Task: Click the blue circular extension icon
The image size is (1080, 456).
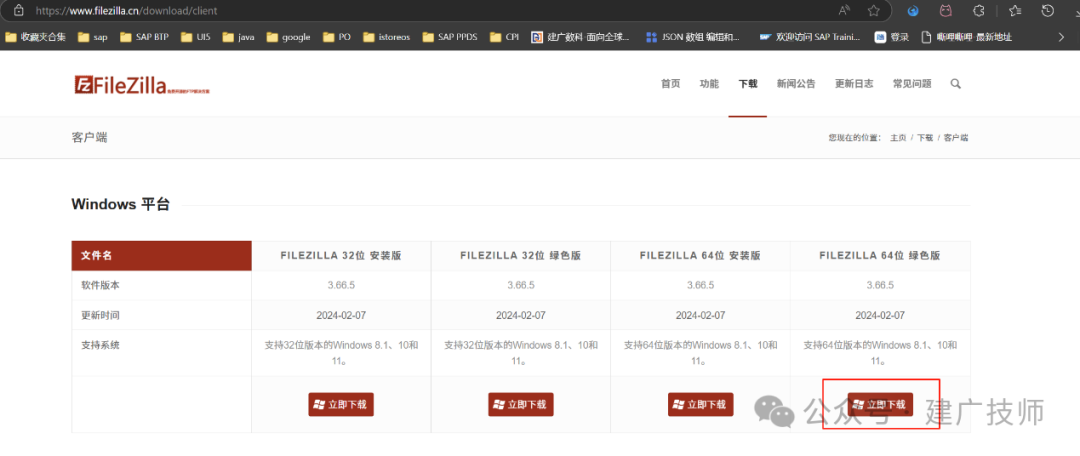Action: [x=913, y=11]
